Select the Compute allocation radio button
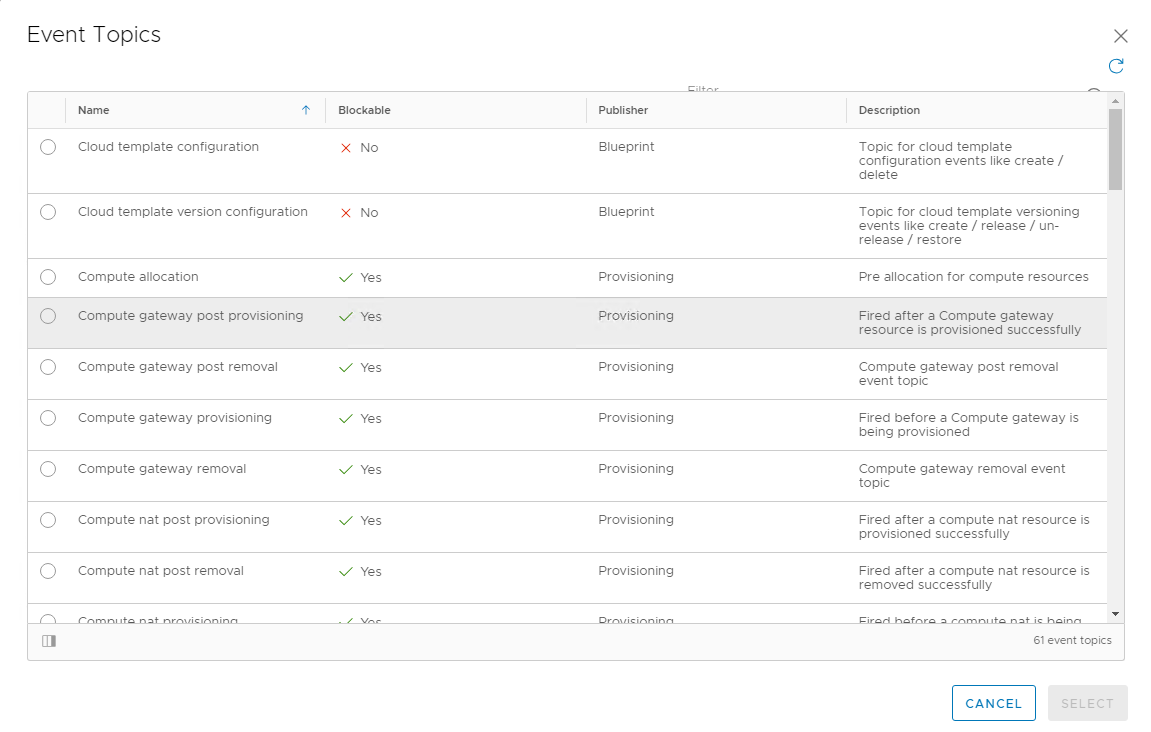The image size is (1151, 732). 48,277
